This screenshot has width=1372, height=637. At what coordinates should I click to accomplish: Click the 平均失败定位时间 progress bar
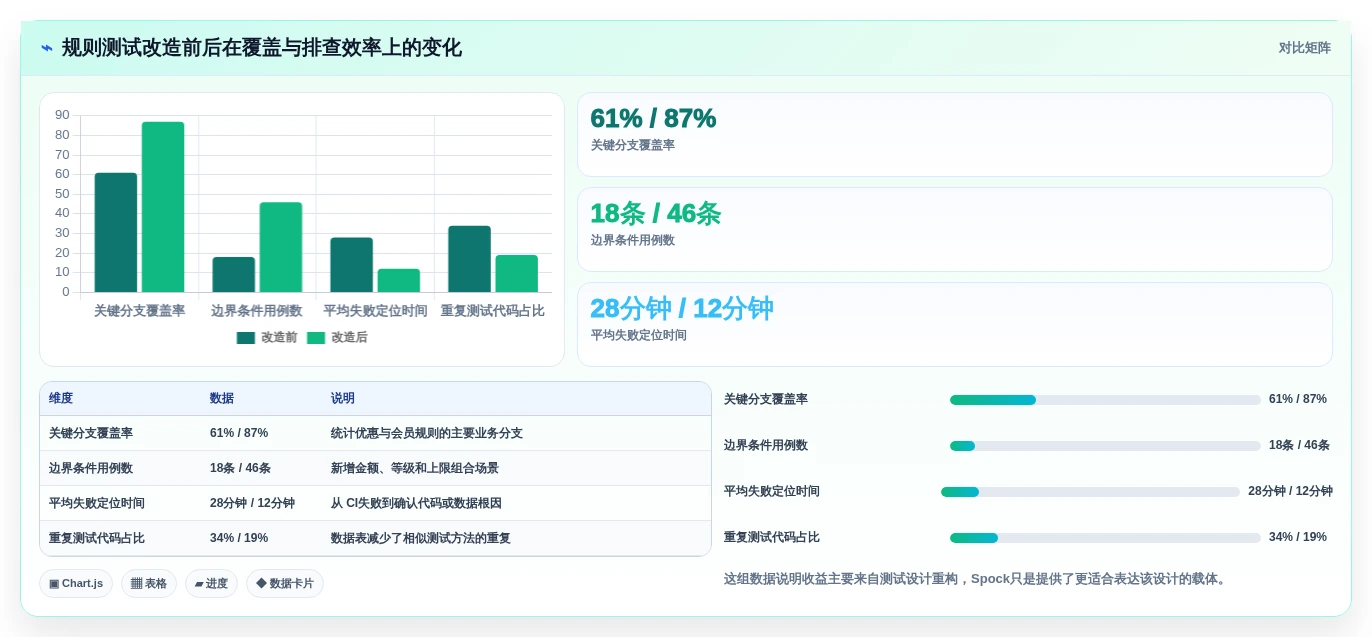point(1090,492)
